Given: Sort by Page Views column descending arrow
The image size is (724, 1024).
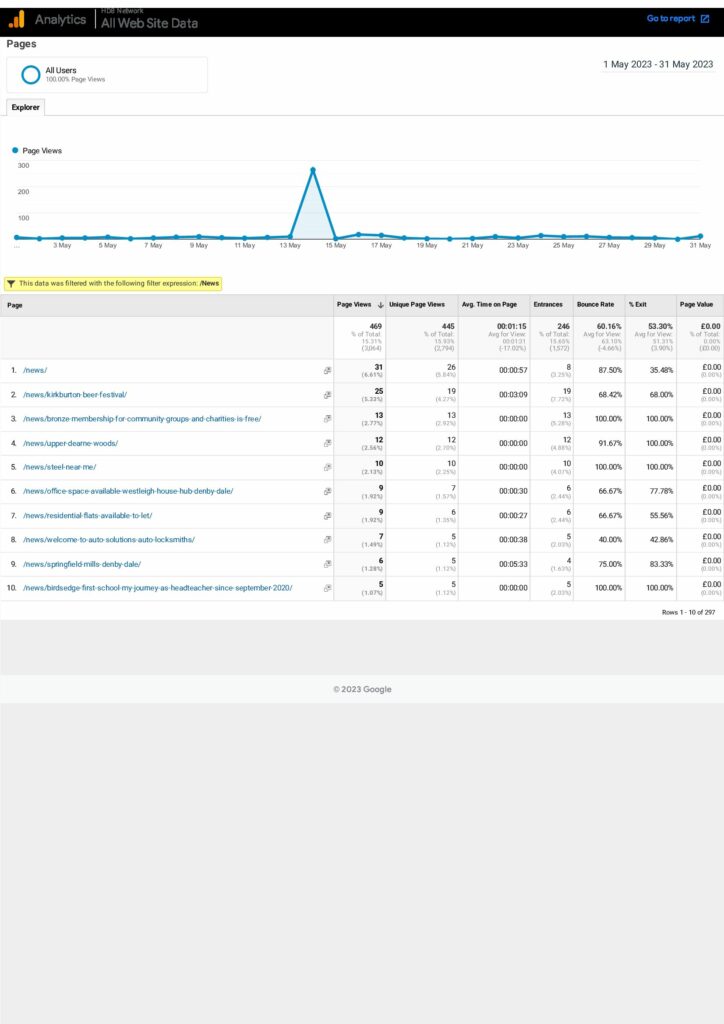Looking at the screenshot, I should coord(380,304).
